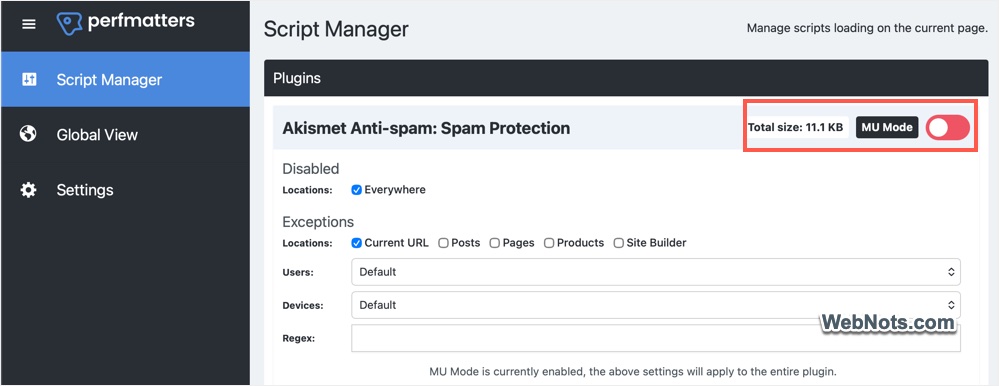Open the Users dropdown
Image resolution: width=999 pixels, height=386 pixels.
point(656,272)
